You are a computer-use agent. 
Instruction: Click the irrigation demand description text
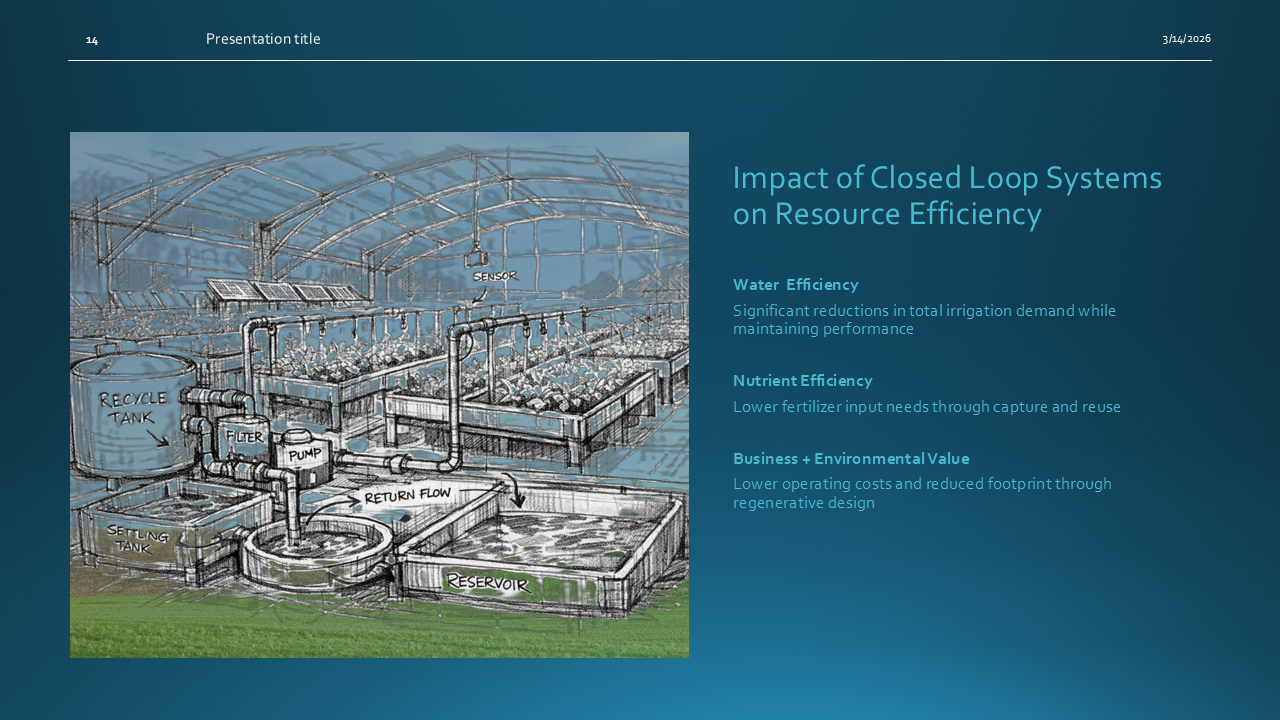coord(923,319)
